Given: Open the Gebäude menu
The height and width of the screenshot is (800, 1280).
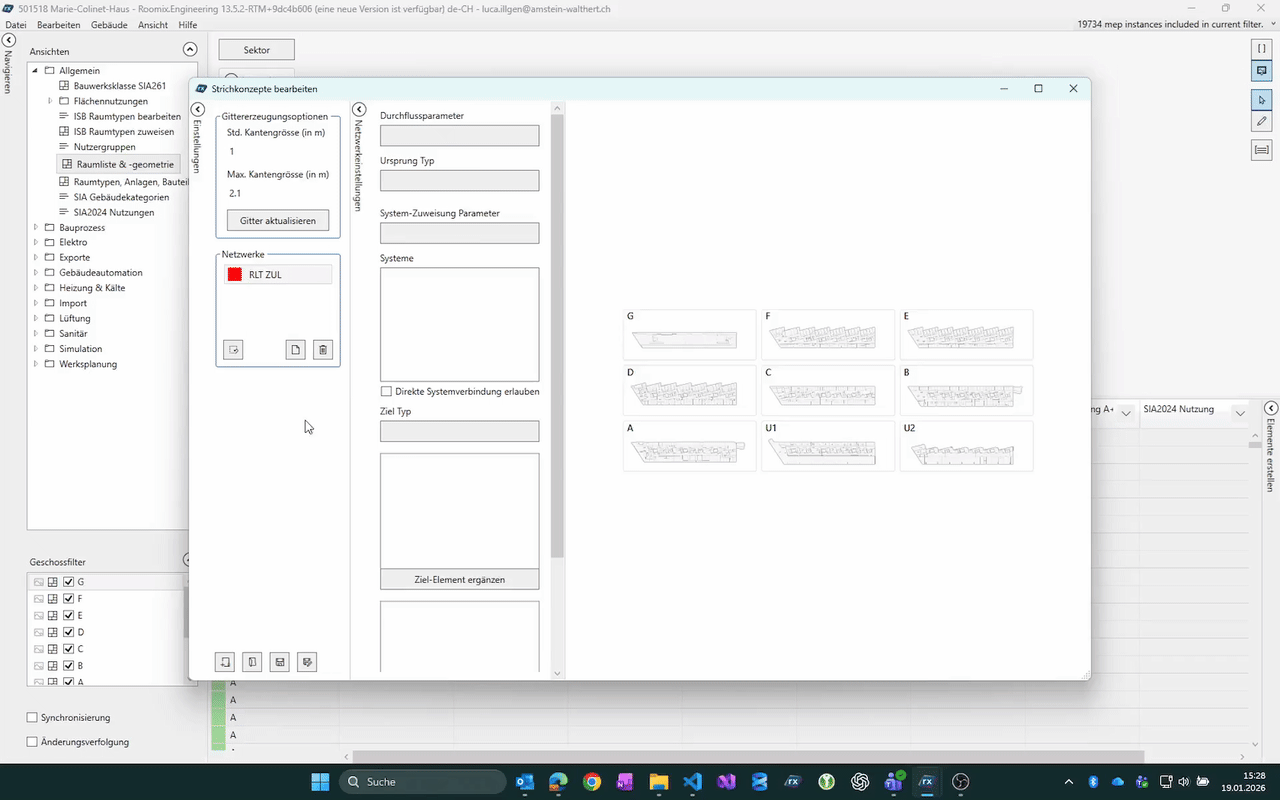Looking at the screenshot, I should [x=109, y=24].
